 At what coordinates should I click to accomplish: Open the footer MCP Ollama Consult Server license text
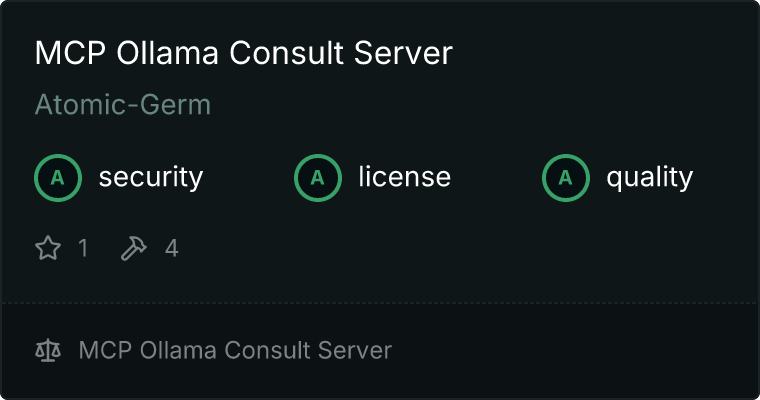pyautogui.click(x=235, y=350)
